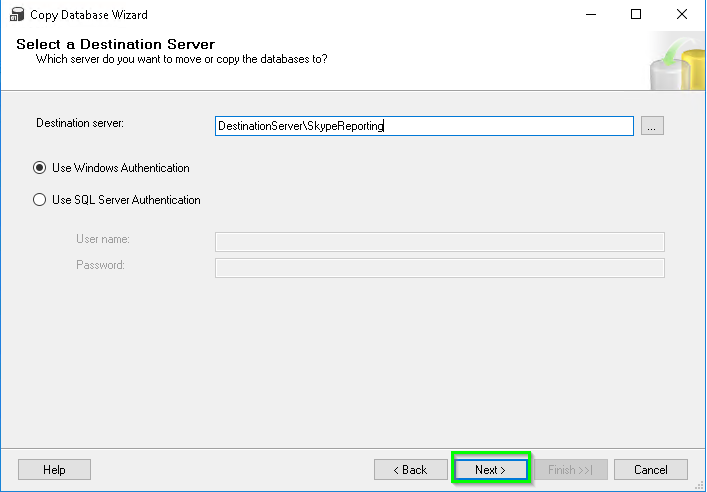Click the Destination server text field
This screenshot has height=492, width=707.
pyautogui.click(x=424, y=126)
